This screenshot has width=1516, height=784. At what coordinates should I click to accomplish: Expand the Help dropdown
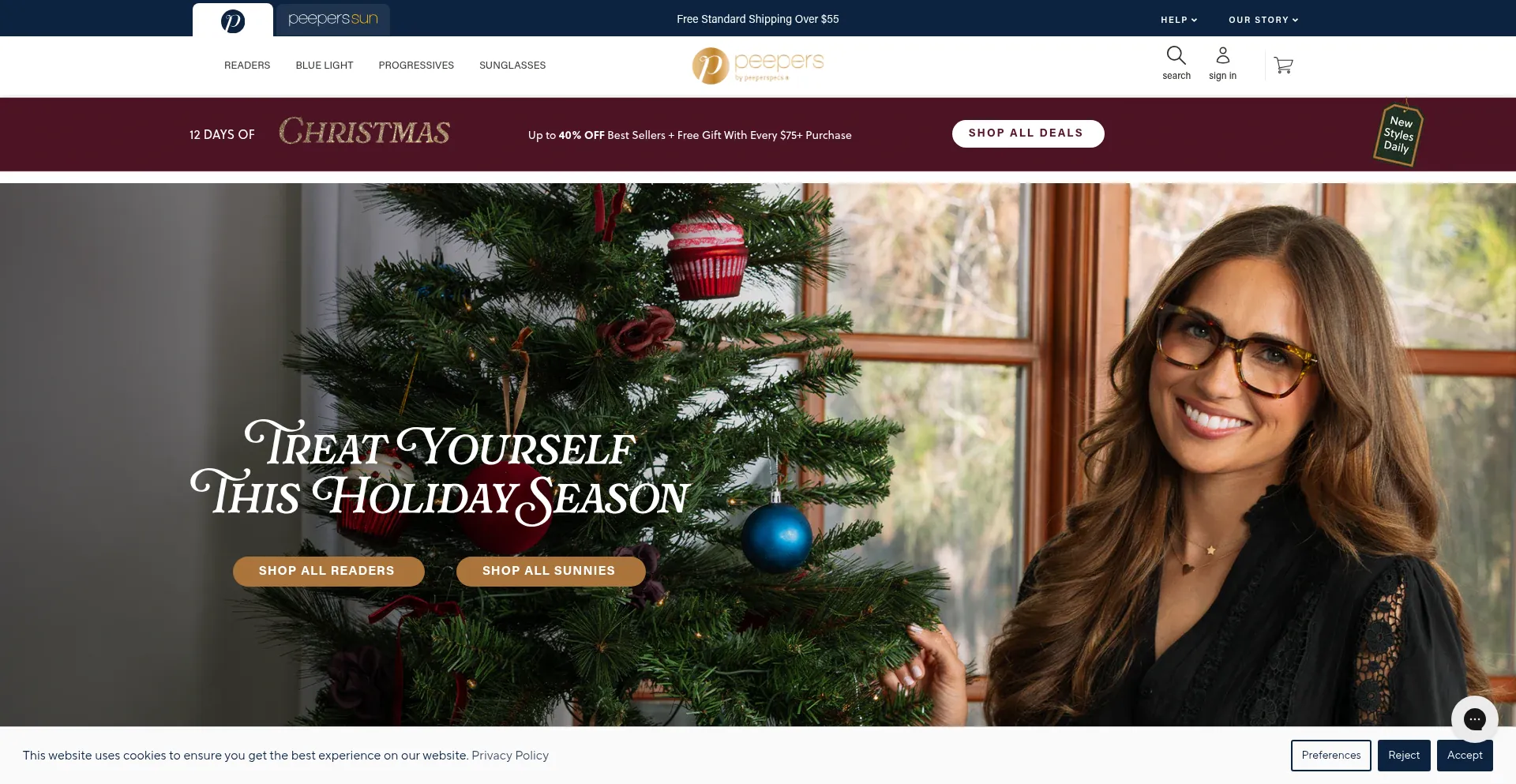click(x=1179, y=20)
